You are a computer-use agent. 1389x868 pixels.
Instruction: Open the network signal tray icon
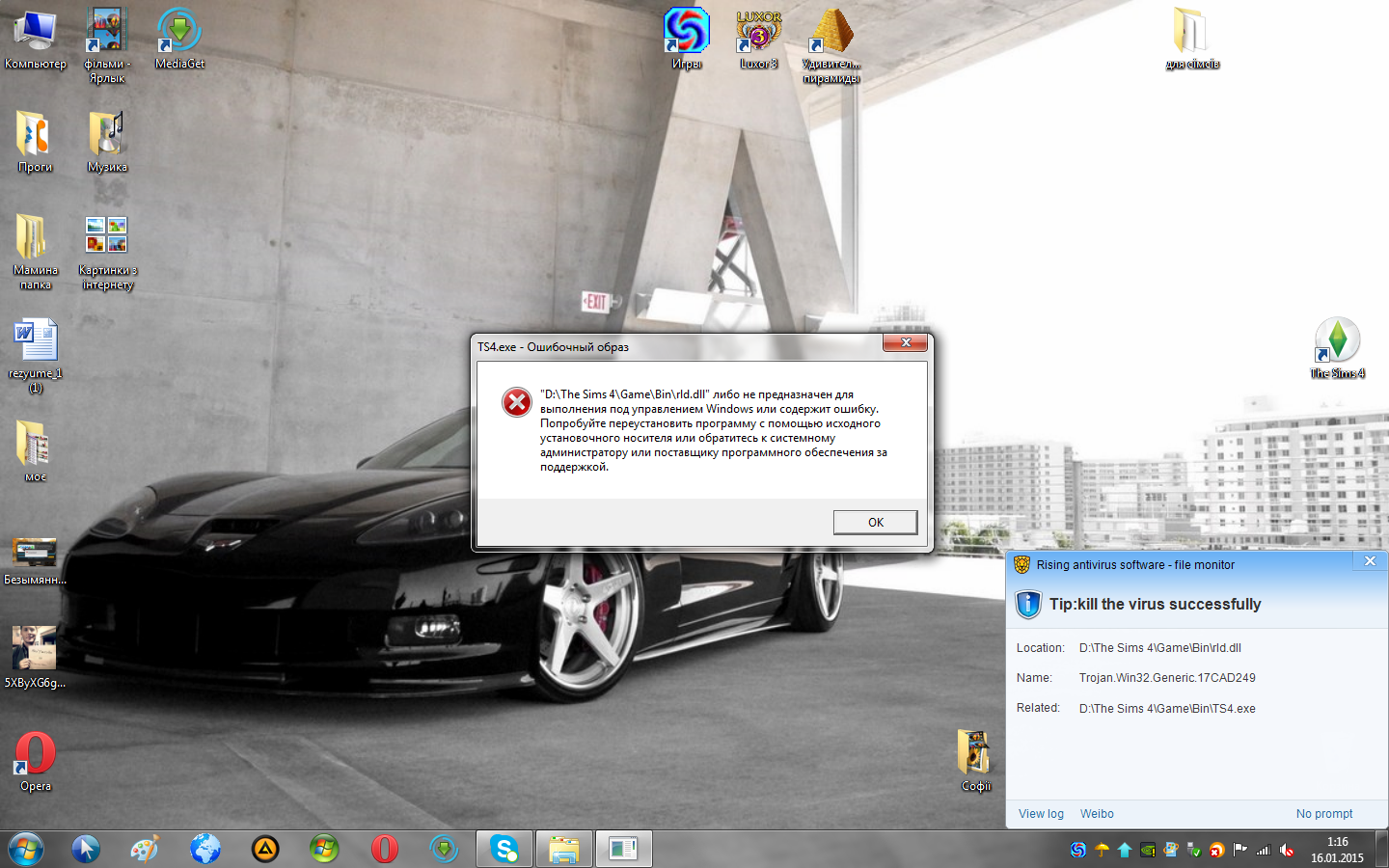pos(1264,850)
